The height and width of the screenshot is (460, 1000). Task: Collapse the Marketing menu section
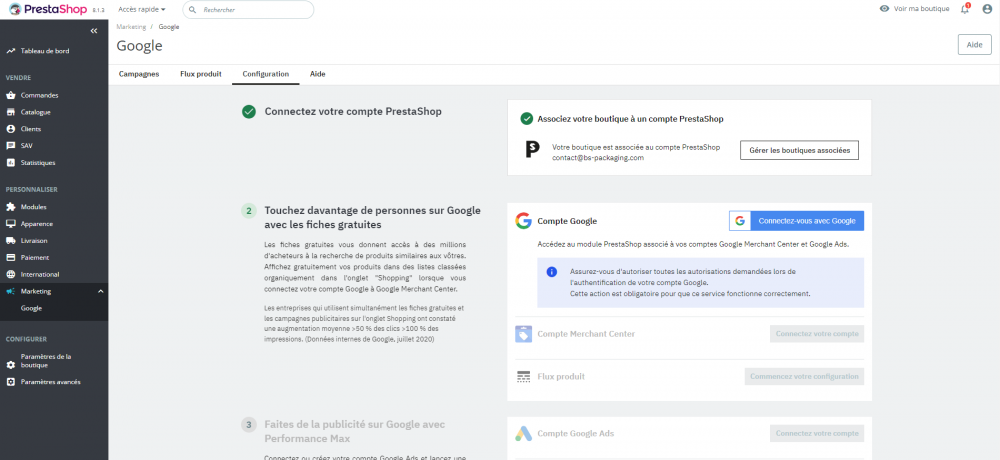coord(99,291)
